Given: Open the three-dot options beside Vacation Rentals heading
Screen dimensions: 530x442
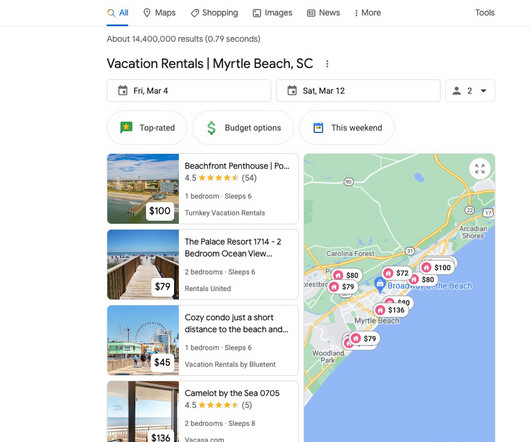Looking at the screenshot, I should [x=327, y=64].
